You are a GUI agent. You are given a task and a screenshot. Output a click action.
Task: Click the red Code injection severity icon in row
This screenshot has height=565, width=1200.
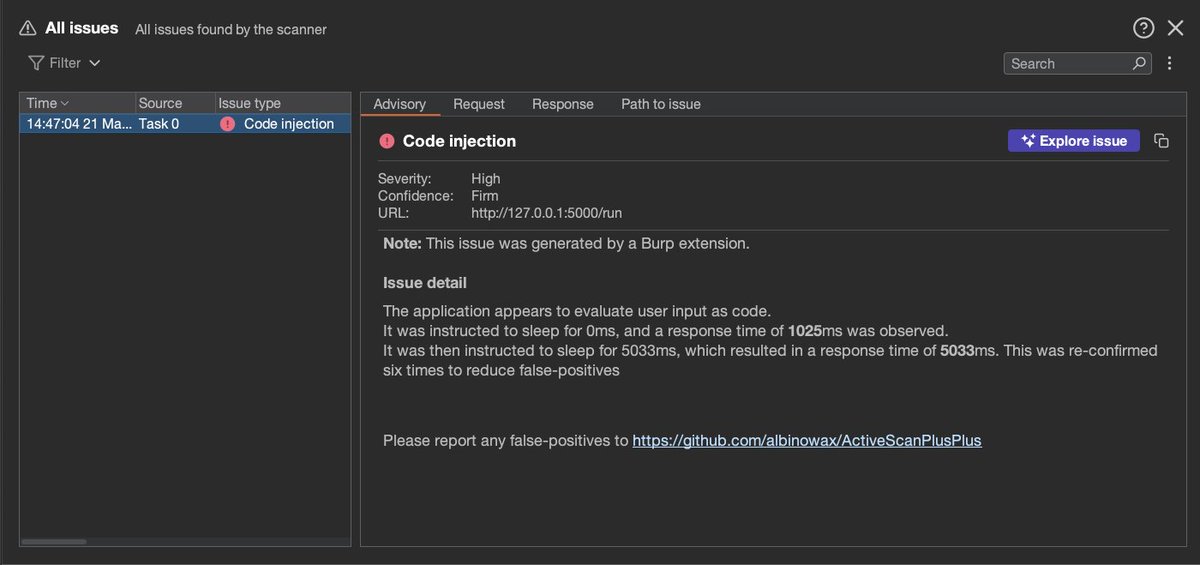pyautogui.click(x=227, y=124)
